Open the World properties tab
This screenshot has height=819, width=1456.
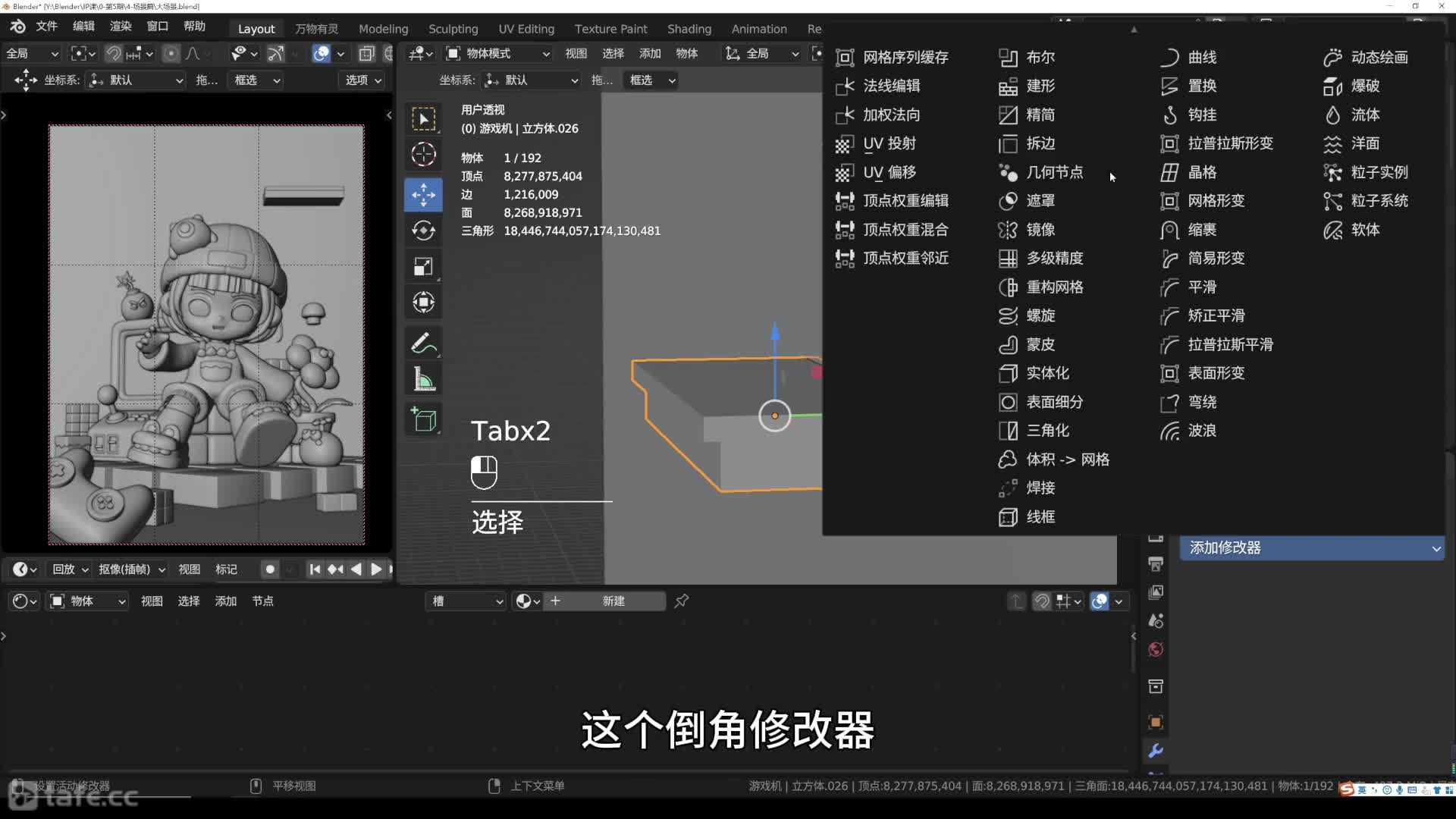[1156, 650]
